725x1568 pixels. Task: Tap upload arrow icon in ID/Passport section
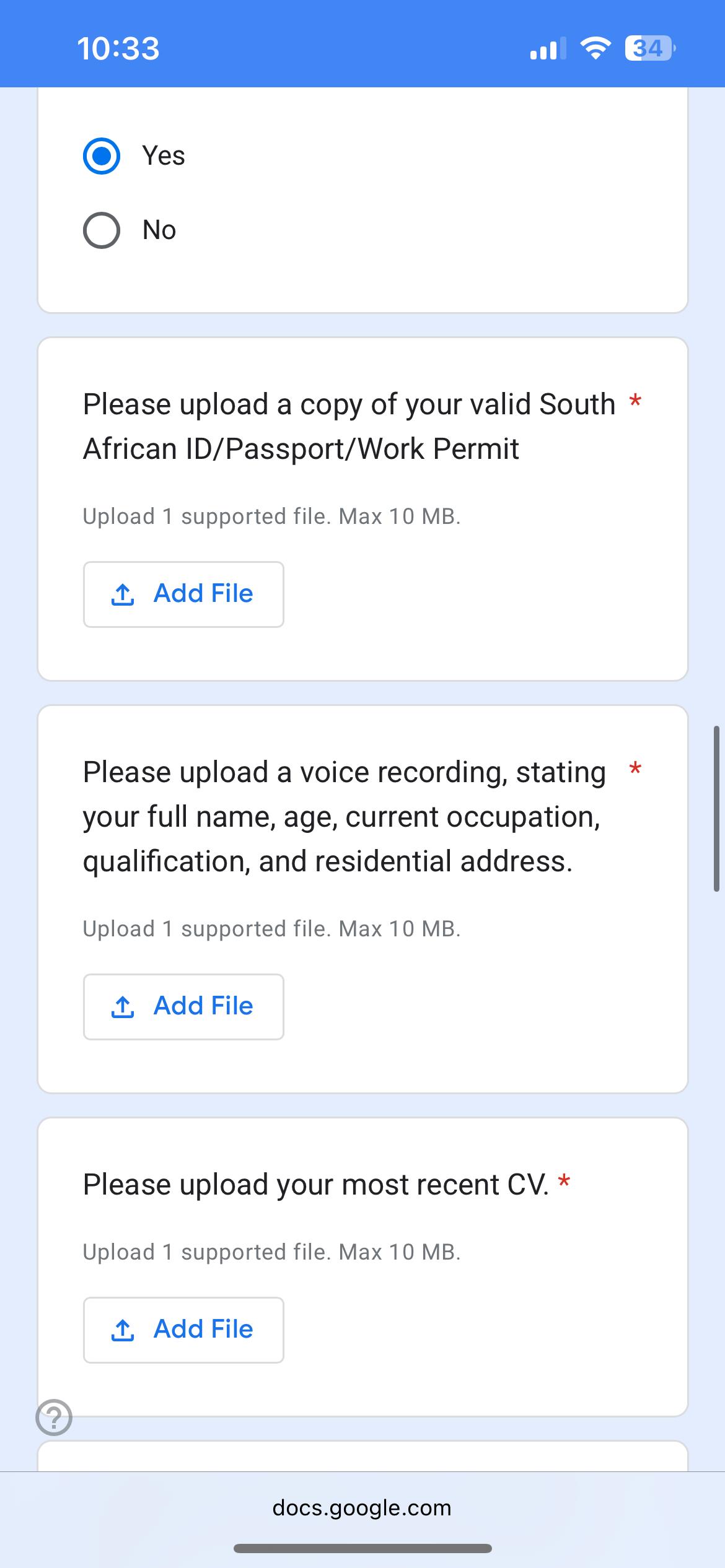123,595
